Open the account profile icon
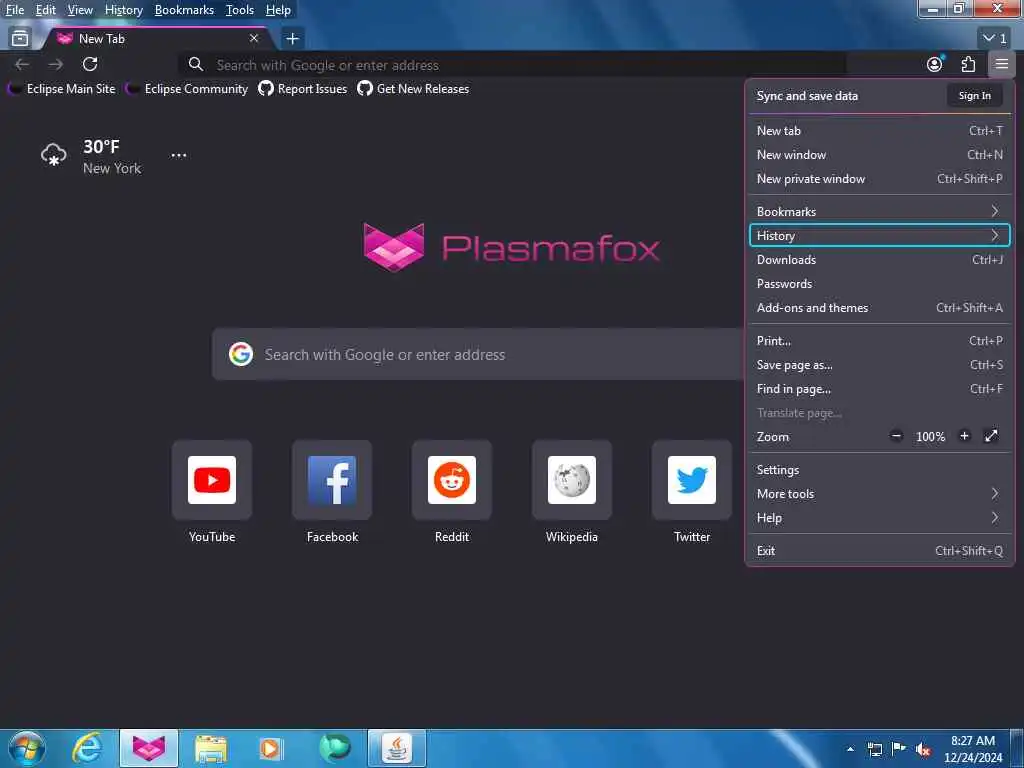Viewport: 1024px width, 768px height. click(935, 64)
